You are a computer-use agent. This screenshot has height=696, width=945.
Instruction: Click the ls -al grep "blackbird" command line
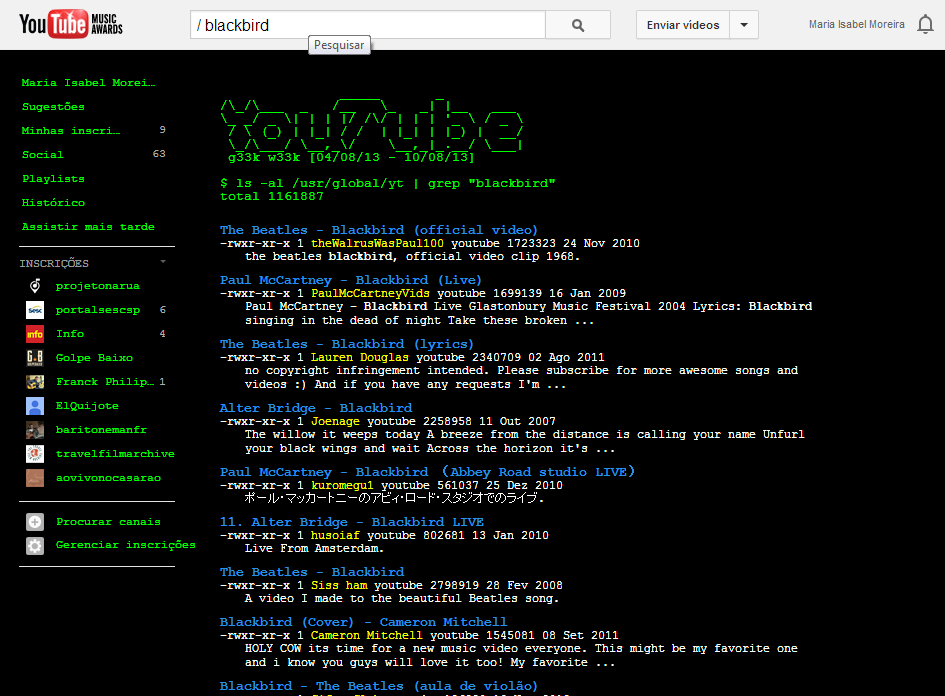[388, 183]
